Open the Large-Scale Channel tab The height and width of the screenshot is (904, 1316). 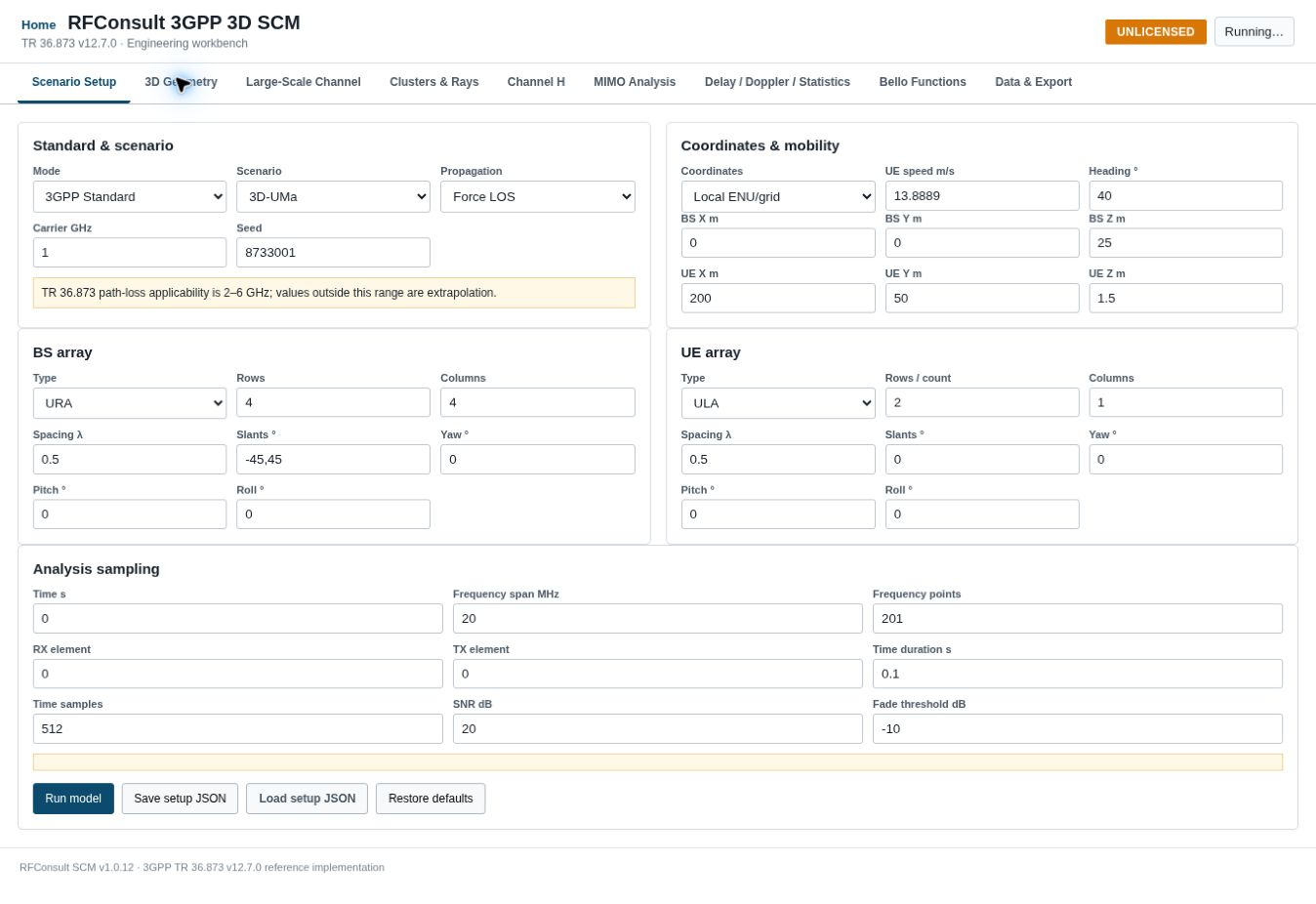point(304,82)
